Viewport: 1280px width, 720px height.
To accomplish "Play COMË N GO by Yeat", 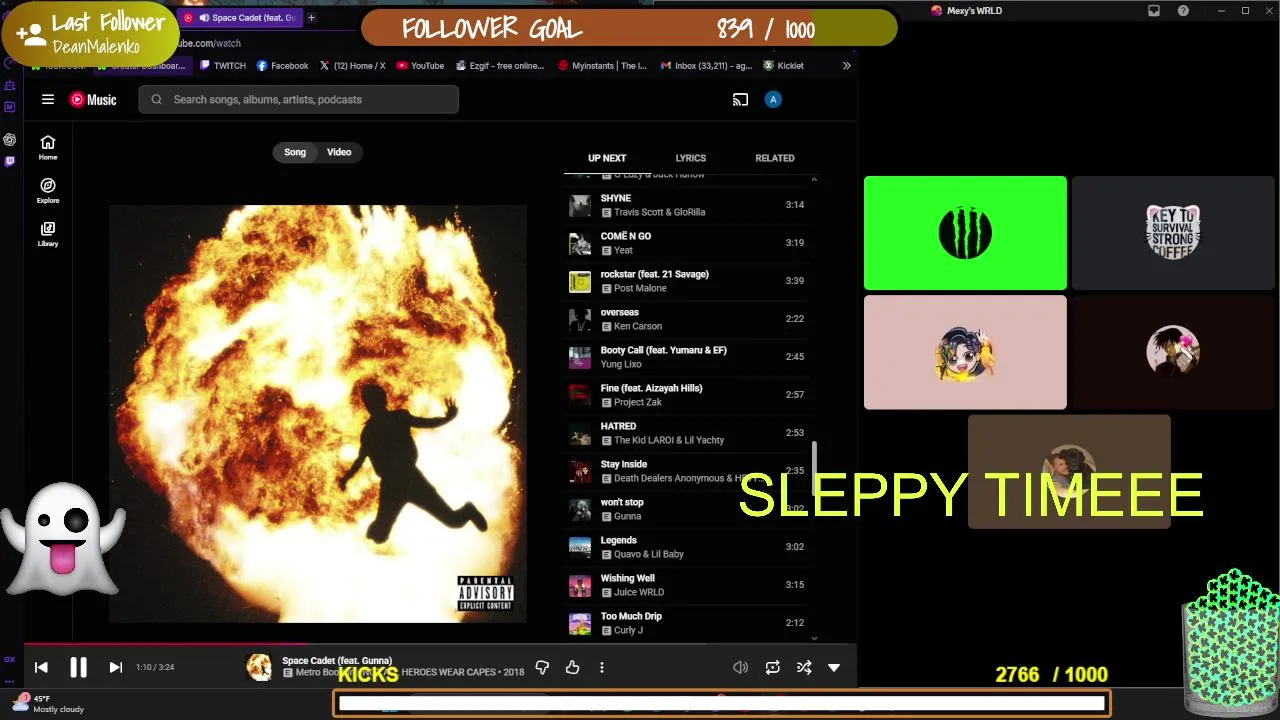I will 686,243.
